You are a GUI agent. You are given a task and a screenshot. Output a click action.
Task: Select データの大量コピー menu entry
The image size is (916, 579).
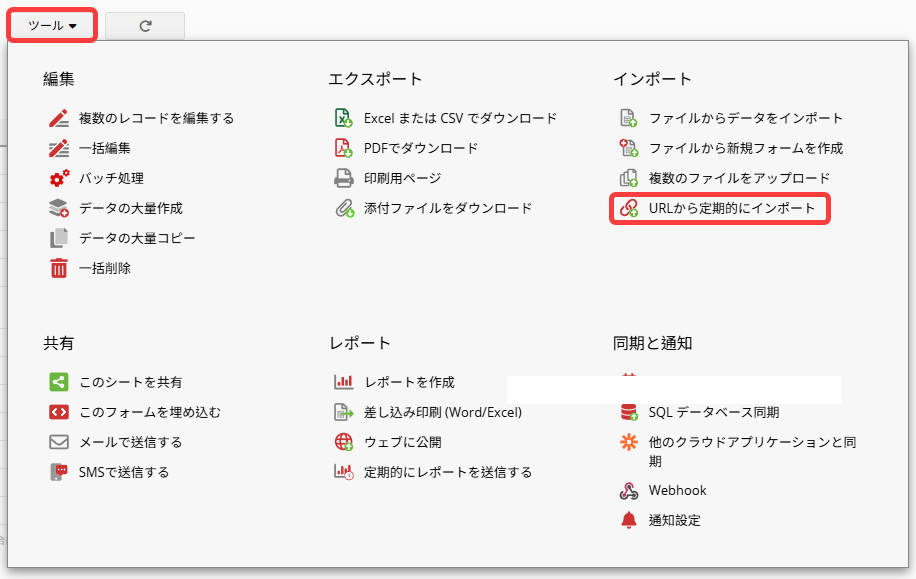(x=137, y=238)
